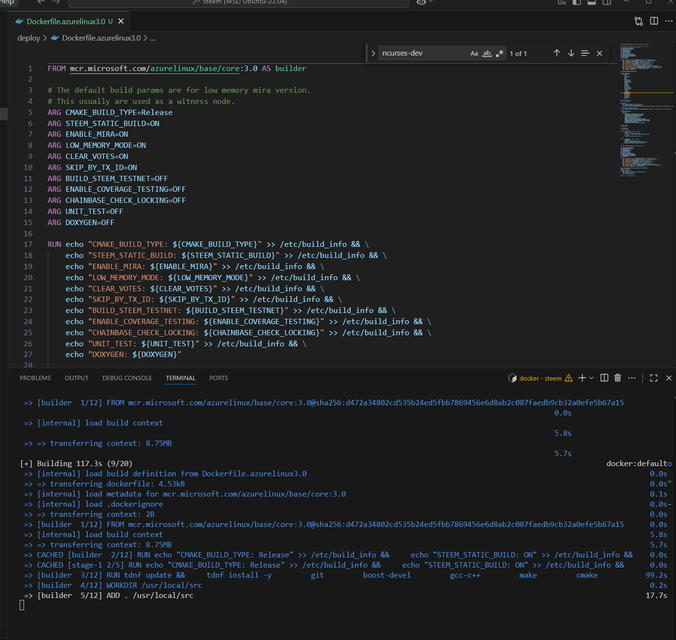Switch to the OUTPUT panel tab
Viewport: 676px width, 640px height.
(76, 378)
